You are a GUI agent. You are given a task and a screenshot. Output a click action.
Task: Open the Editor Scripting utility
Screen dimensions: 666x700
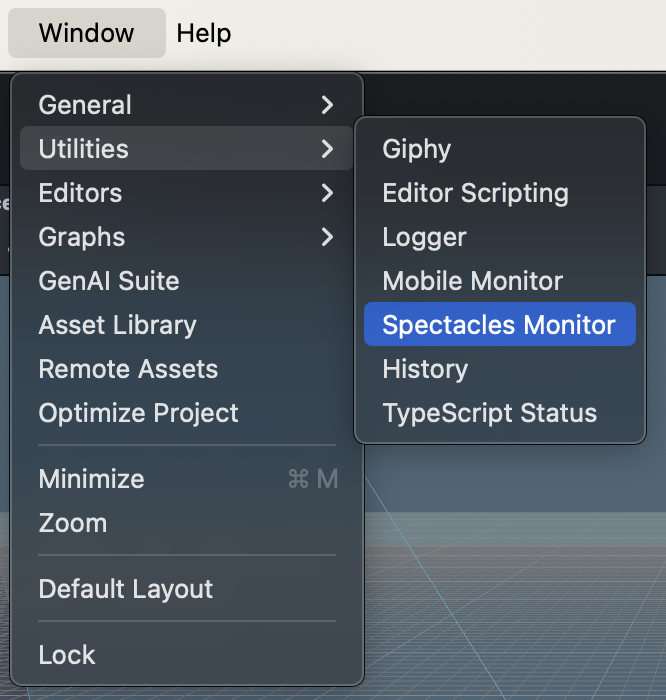(476, 193)
